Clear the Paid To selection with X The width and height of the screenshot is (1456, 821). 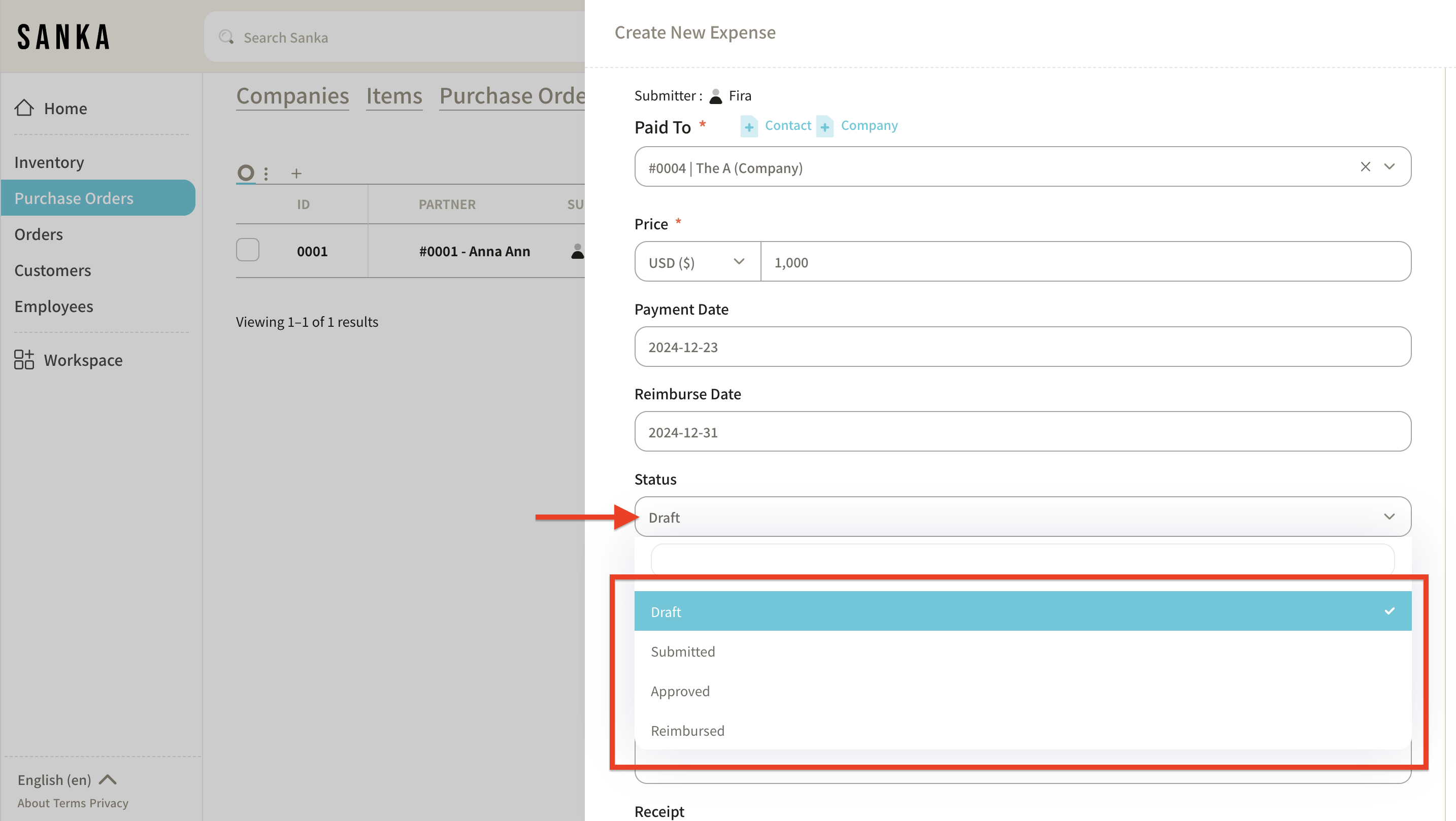click(x=1365, y=166)
